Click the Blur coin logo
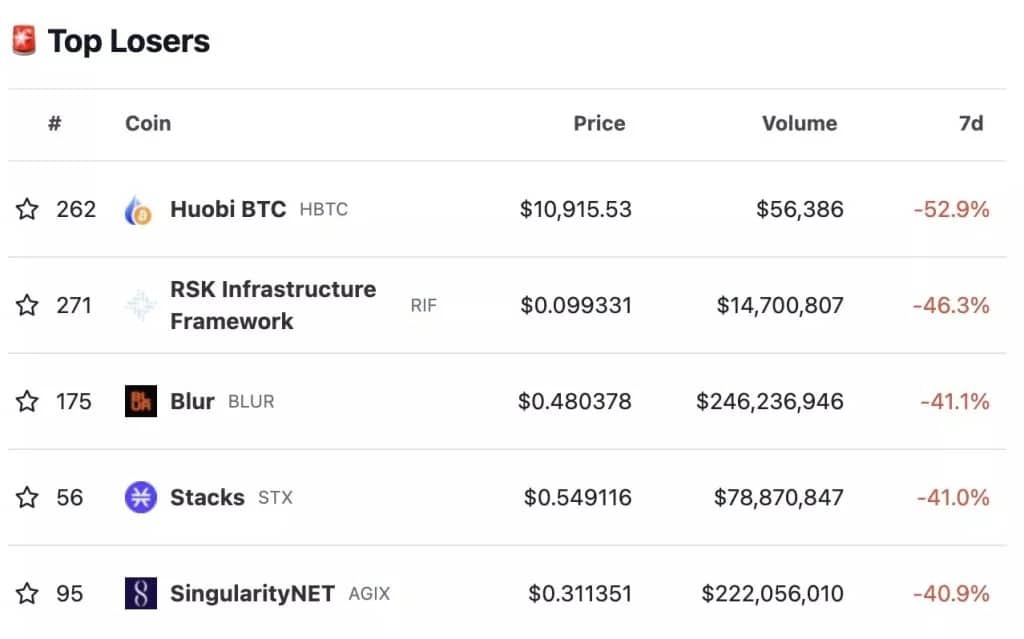The height and width of the screenshot is (639, 1024). click(140, 401)
